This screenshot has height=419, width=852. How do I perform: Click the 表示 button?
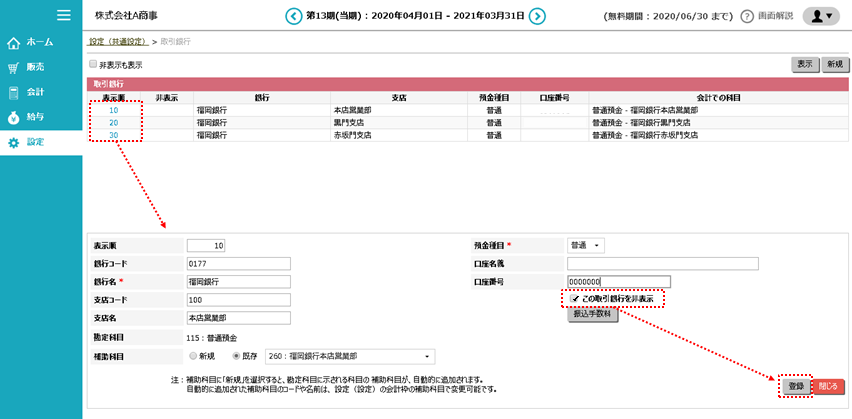click(805, 64)
